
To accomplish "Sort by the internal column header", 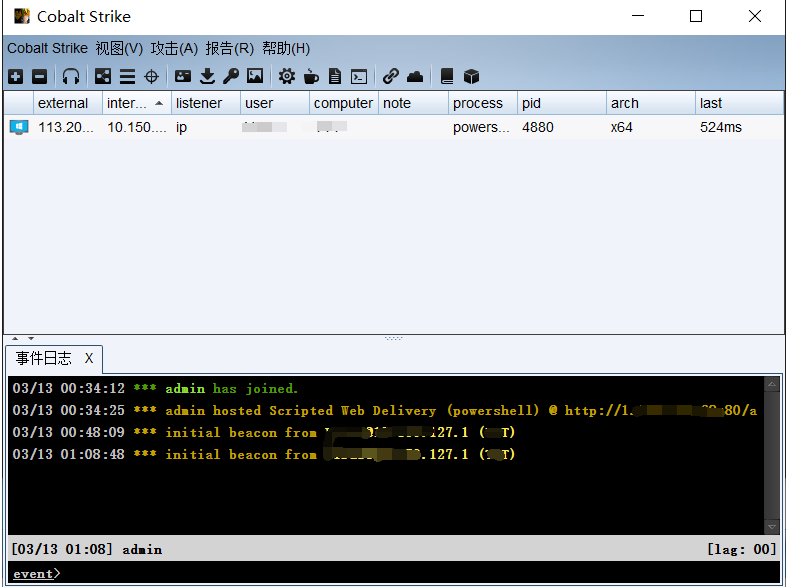I will point(137,103).
